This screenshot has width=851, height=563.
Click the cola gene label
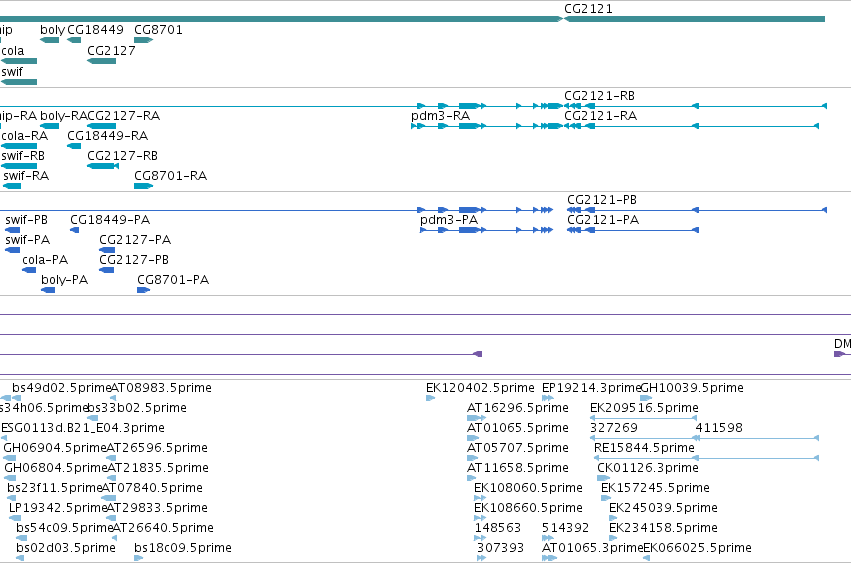[x=13, y=51]
